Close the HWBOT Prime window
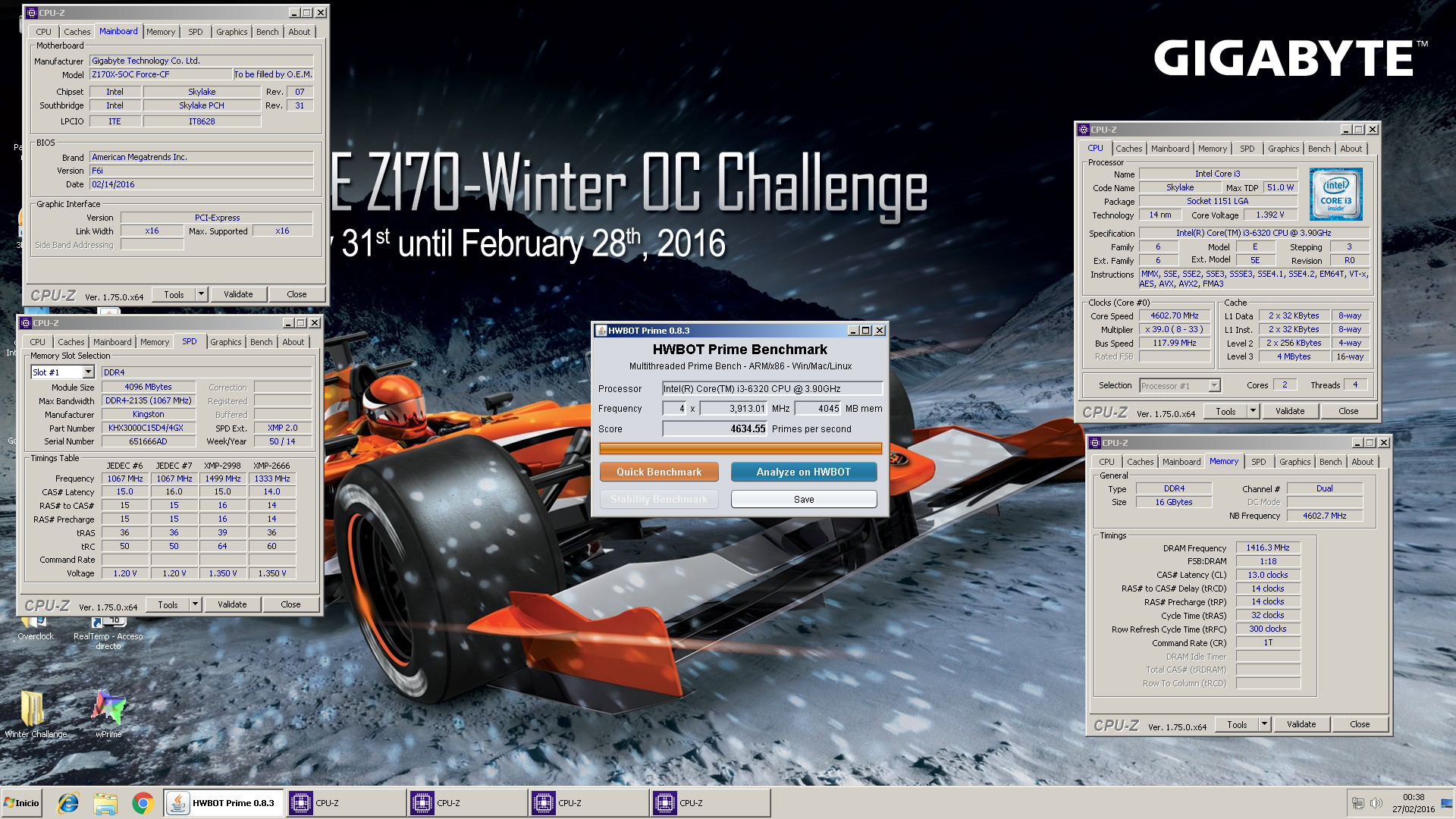This screenshot has width=1456, height=819. (880, 331)
